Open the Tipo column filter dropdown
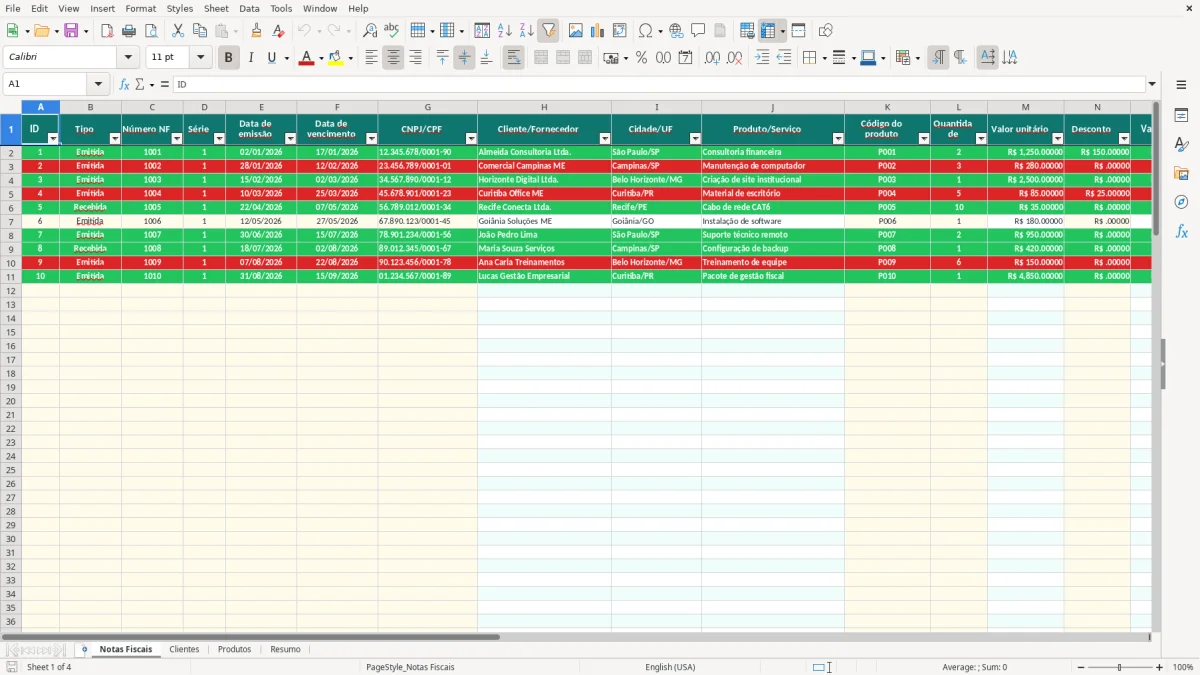 [114, 139]
